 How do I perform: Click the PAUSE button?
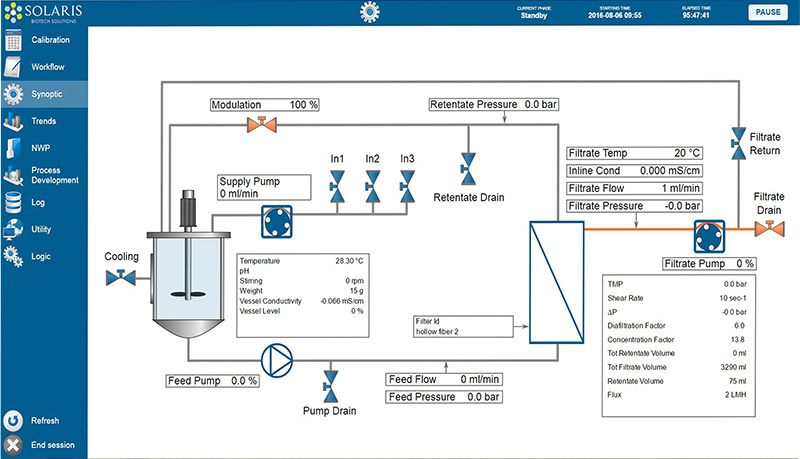pyautogui.click(x=768, y=12)
